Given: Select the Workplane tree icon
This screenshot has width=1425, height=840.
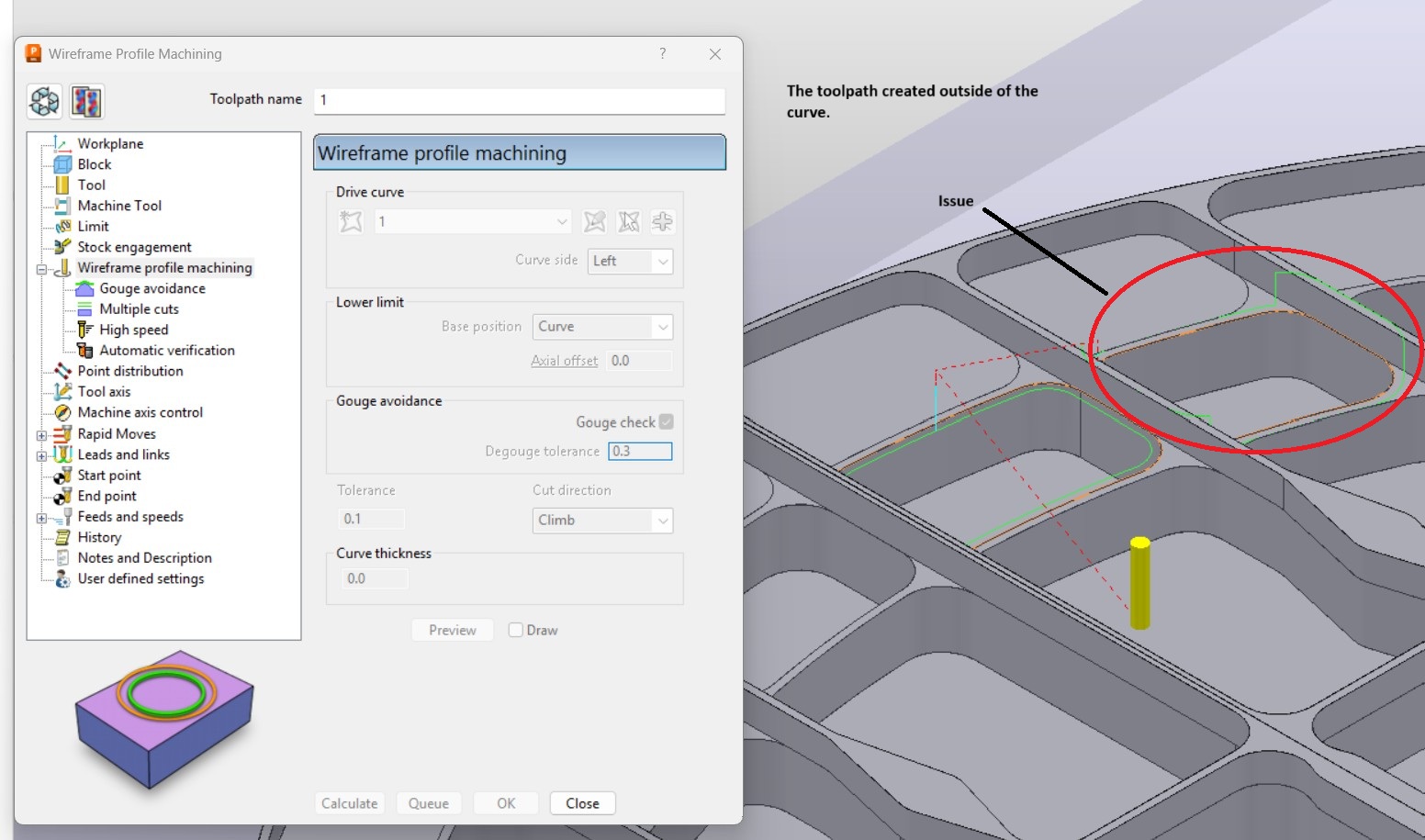Looking at the screenshot, I should coord(62,143).
